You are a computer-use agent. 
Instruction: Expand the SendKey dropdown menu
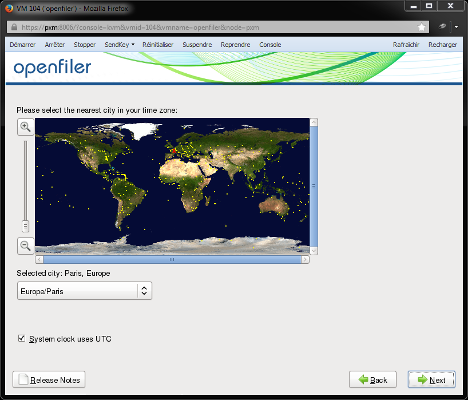tap(119, 45)
